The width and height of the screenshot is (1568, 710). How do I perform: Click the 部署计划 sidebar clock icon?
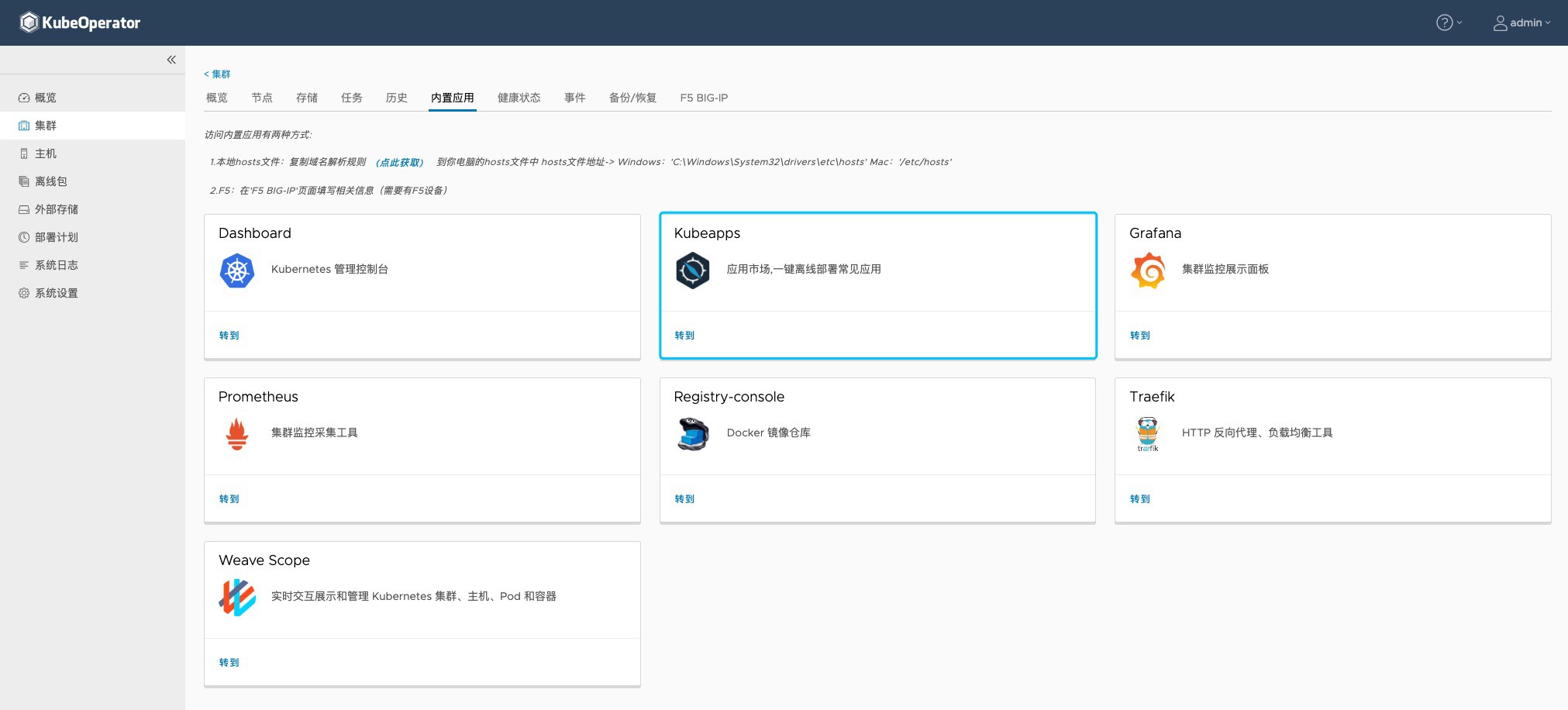(24, 237)
